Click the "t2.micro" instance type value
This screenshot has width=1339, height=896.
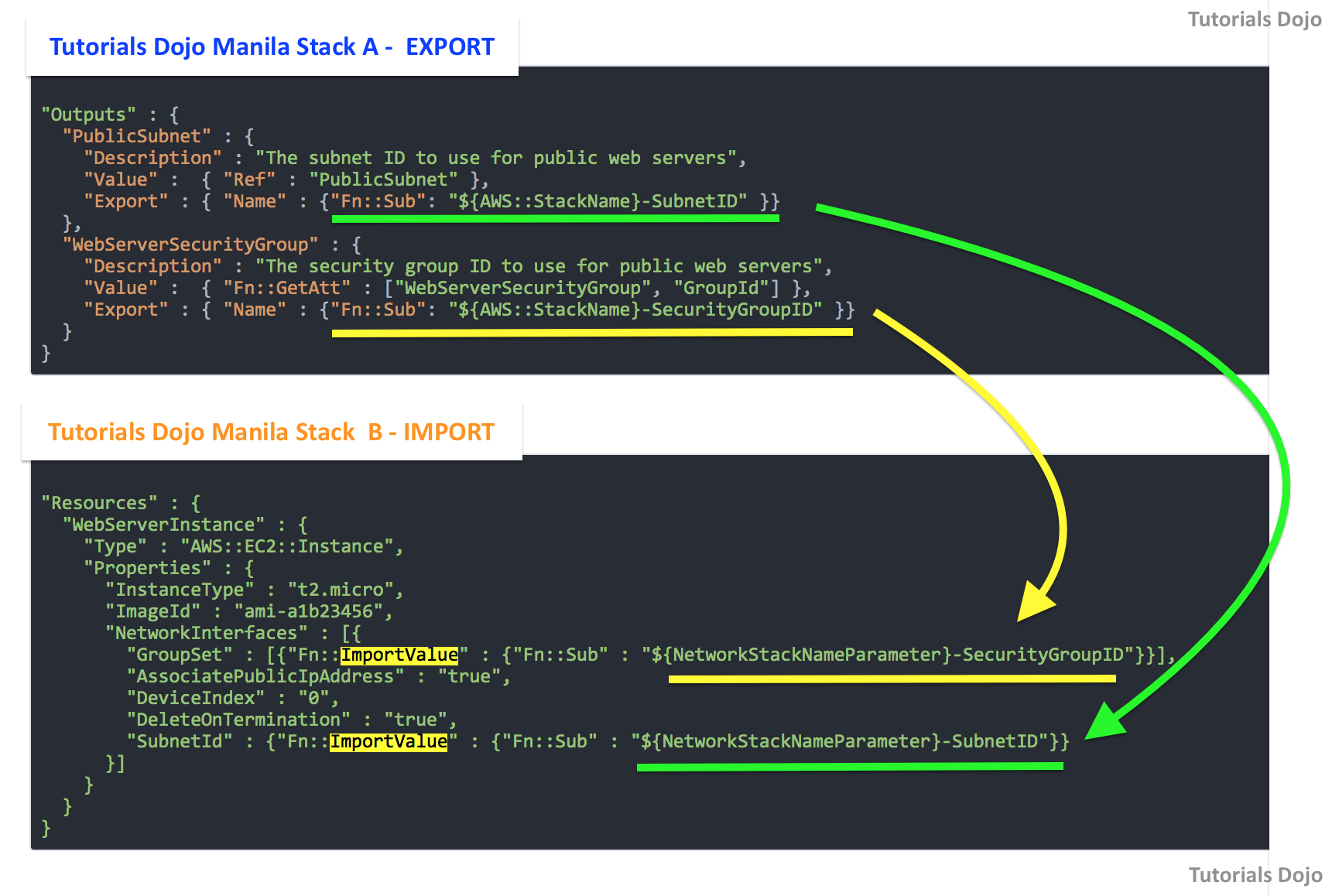(341, 590)
